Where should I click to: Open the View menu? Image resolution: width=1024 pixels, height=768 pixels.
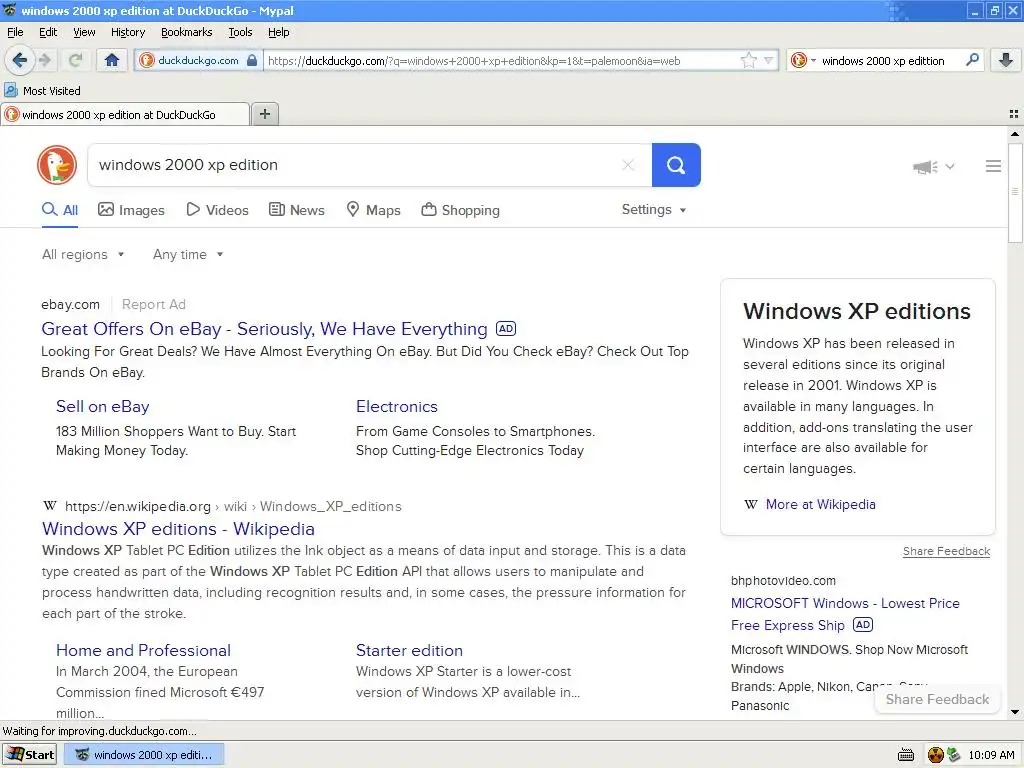point(84,32)
